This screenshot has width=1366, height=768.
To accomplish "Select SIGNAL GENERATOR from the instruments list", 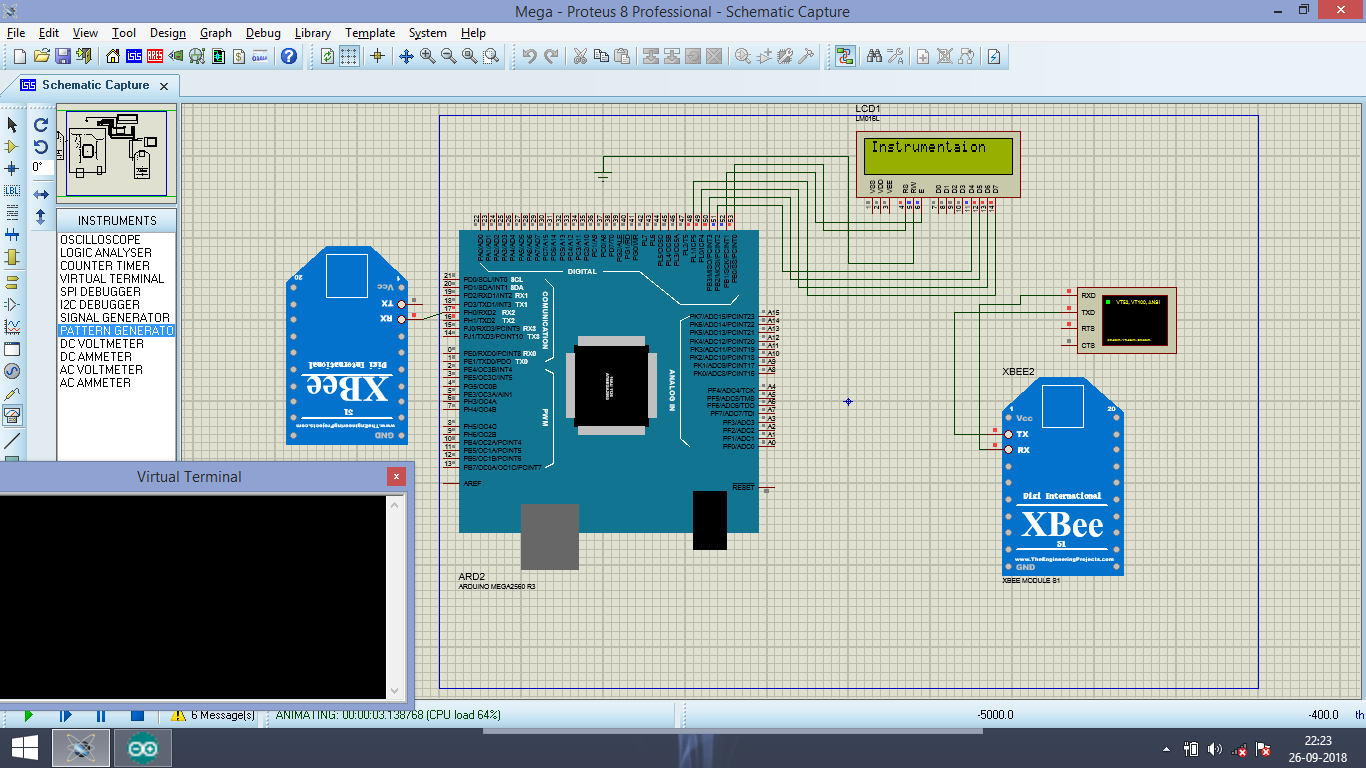I will [x=115, y=318].
